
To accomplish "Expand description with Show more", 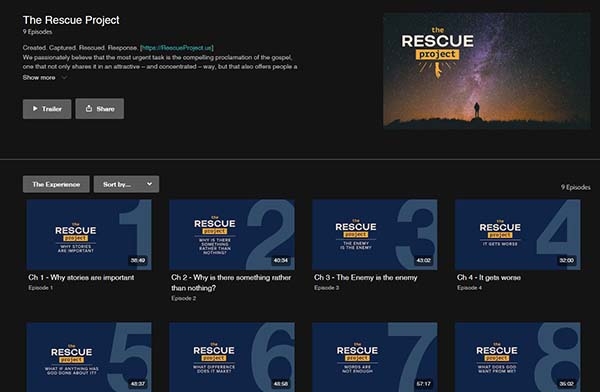I will coord(45,78).
